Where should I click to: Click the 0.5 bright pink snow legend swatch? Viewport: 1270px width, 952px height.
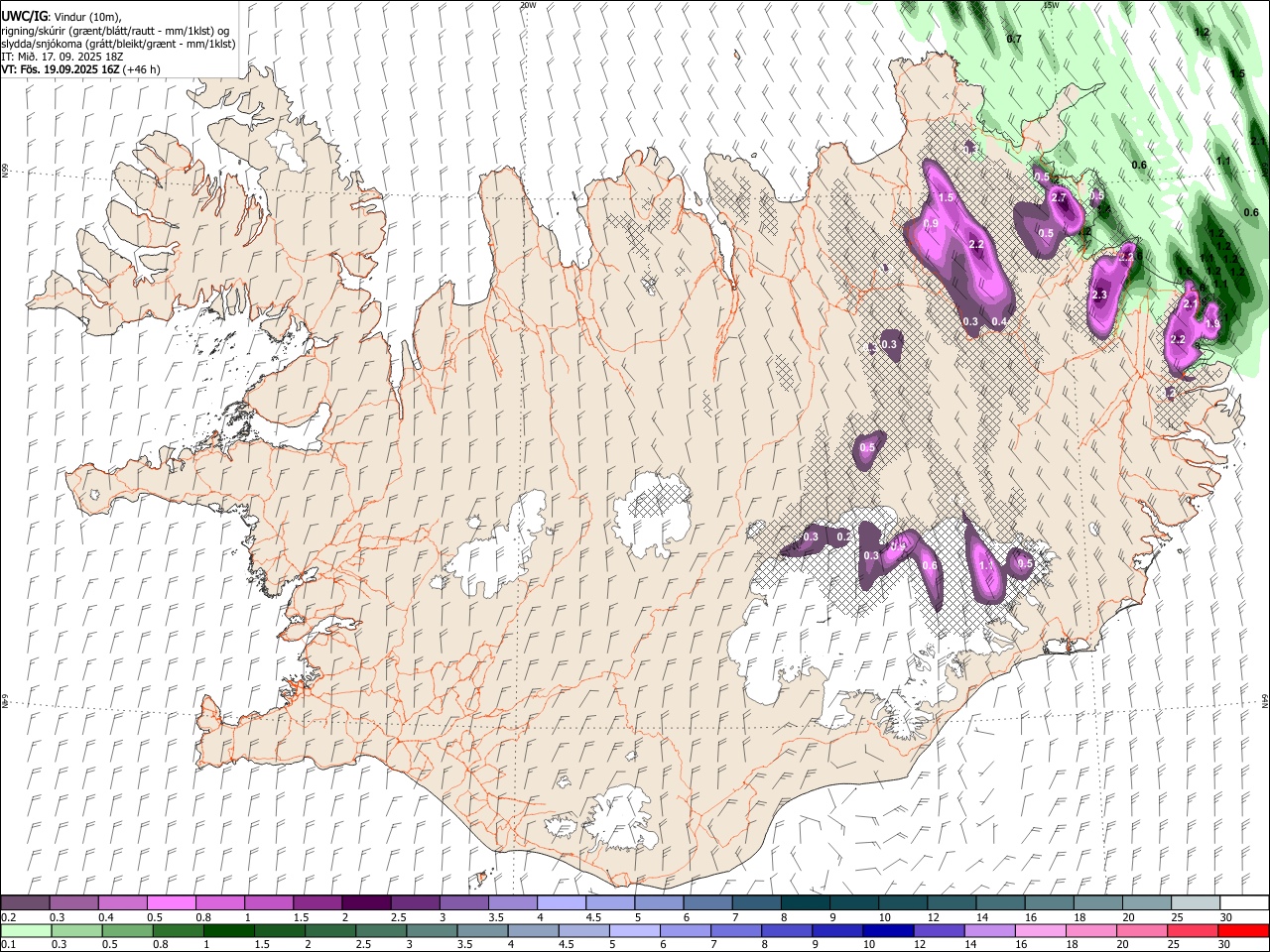(x=171, y=903)
